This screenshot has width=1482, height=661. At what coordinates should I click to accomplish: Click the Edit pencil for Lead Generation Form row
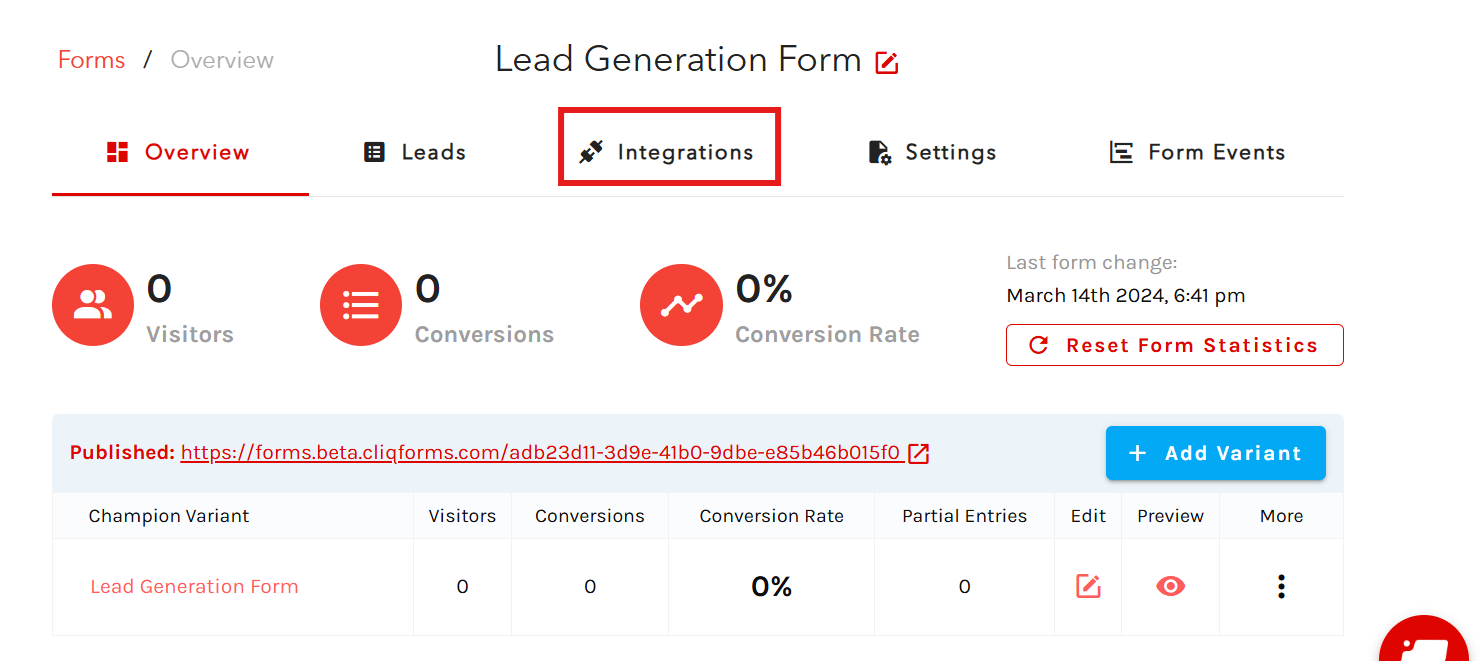1087,586
